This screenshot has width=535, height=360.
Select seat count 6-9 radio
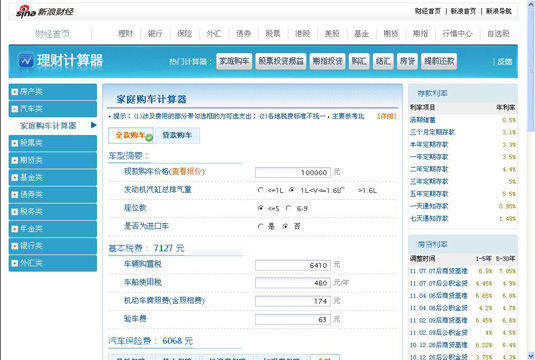pyautogui.click(x=289, y=208)
